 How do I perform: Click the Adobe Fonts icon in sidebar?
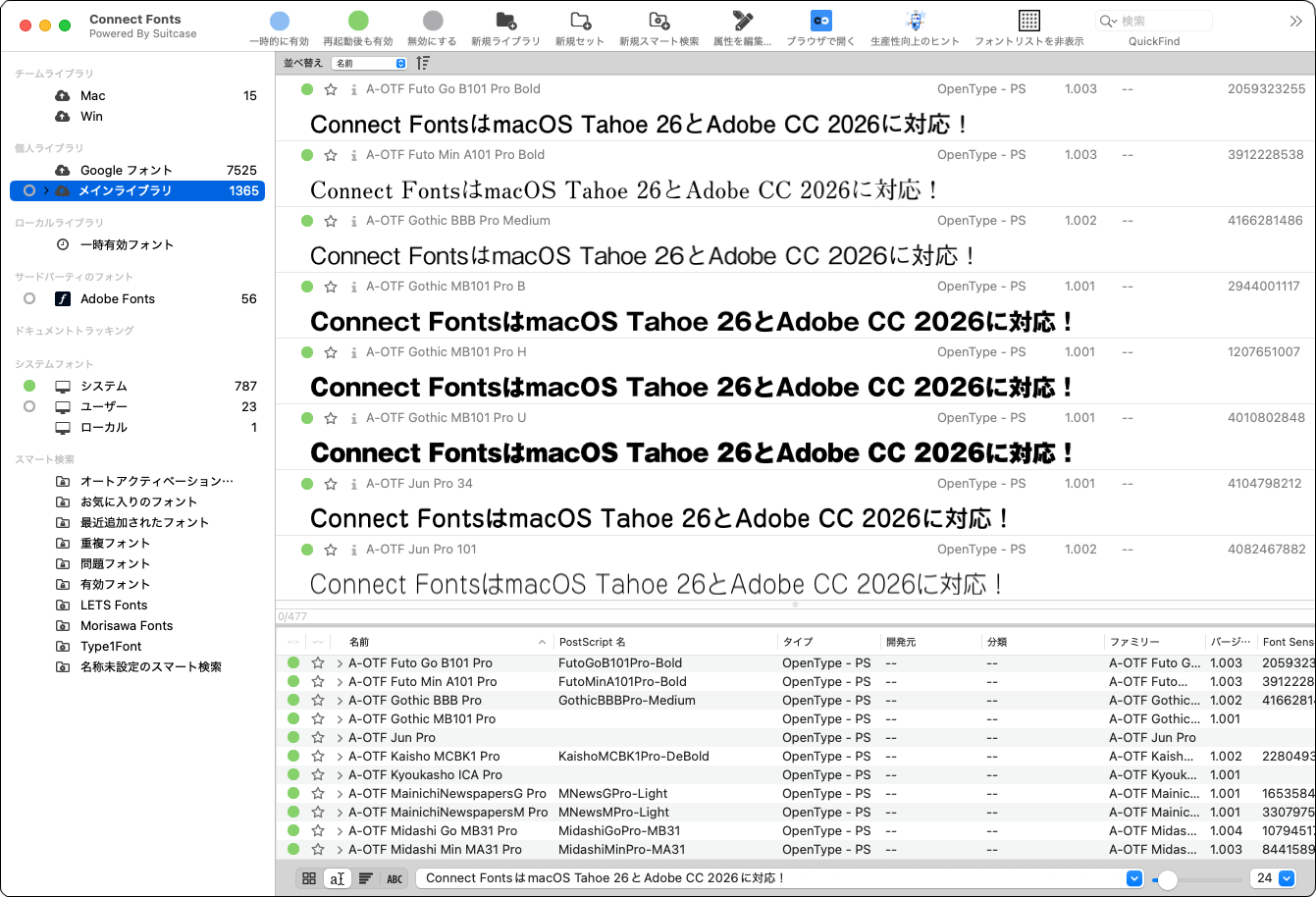coord(63,299)
